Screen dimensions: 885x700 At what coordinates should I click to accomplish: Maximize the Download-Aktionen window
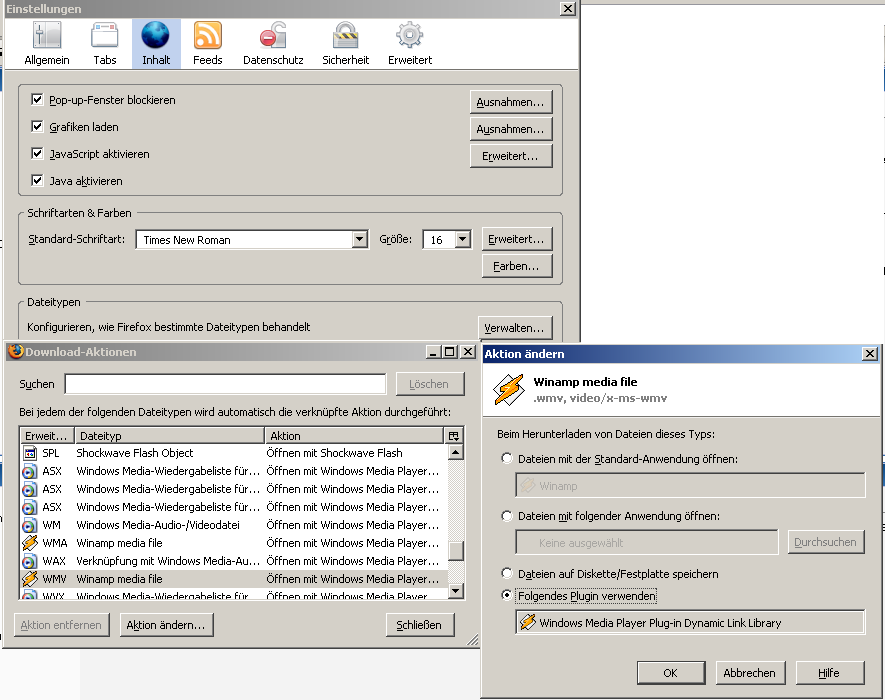[450, 352]
